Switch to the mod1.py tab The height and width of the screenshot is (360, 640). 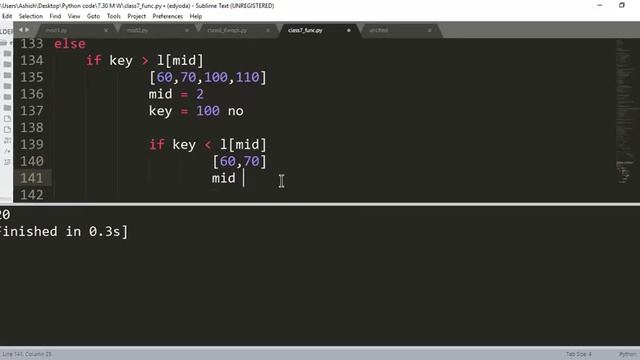tap(56, 30)
